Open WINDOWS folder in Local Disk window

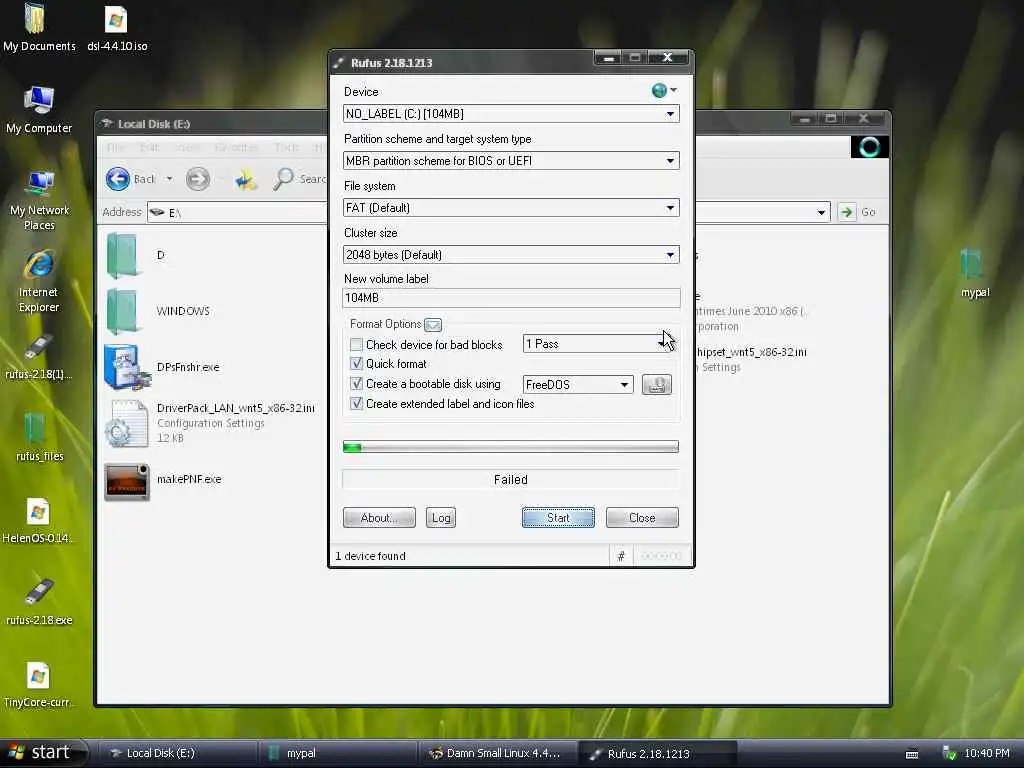point(158,312)
